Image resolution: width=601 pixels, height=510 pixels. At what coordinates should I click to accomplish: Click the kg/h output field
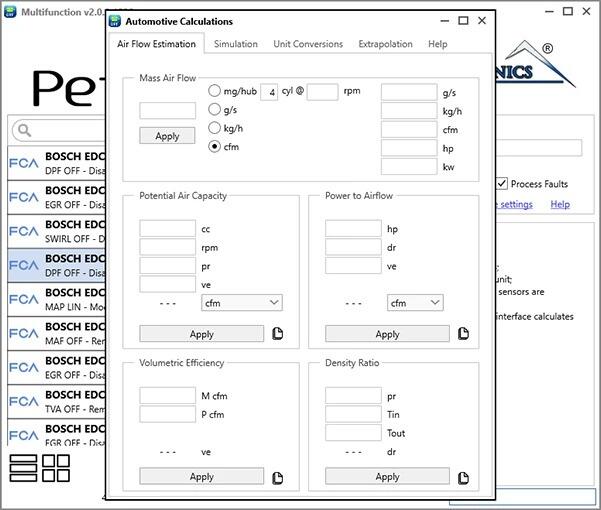click(409, 111)
